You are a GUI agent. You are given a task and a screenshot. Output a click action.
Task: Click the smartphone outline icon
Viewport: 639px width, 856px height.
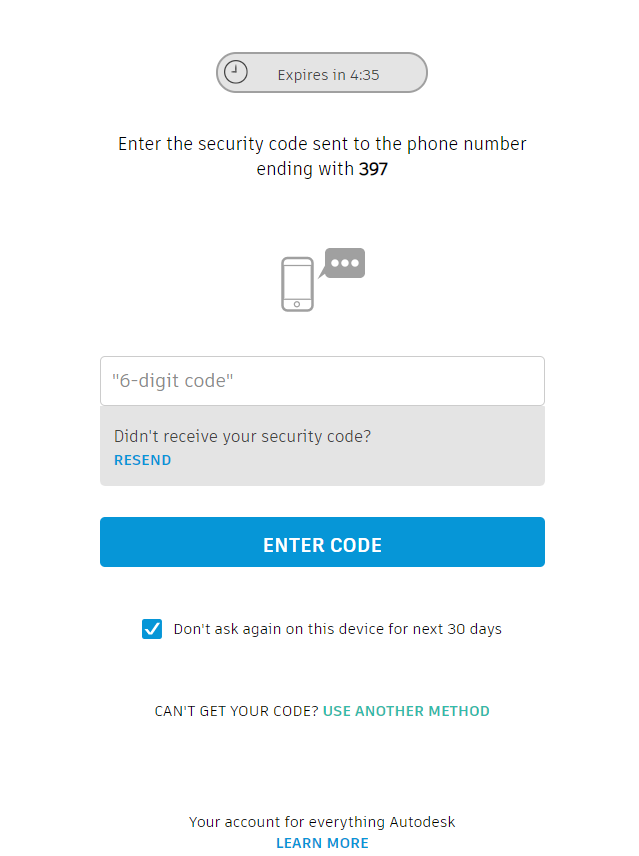[x=297, y=284]
